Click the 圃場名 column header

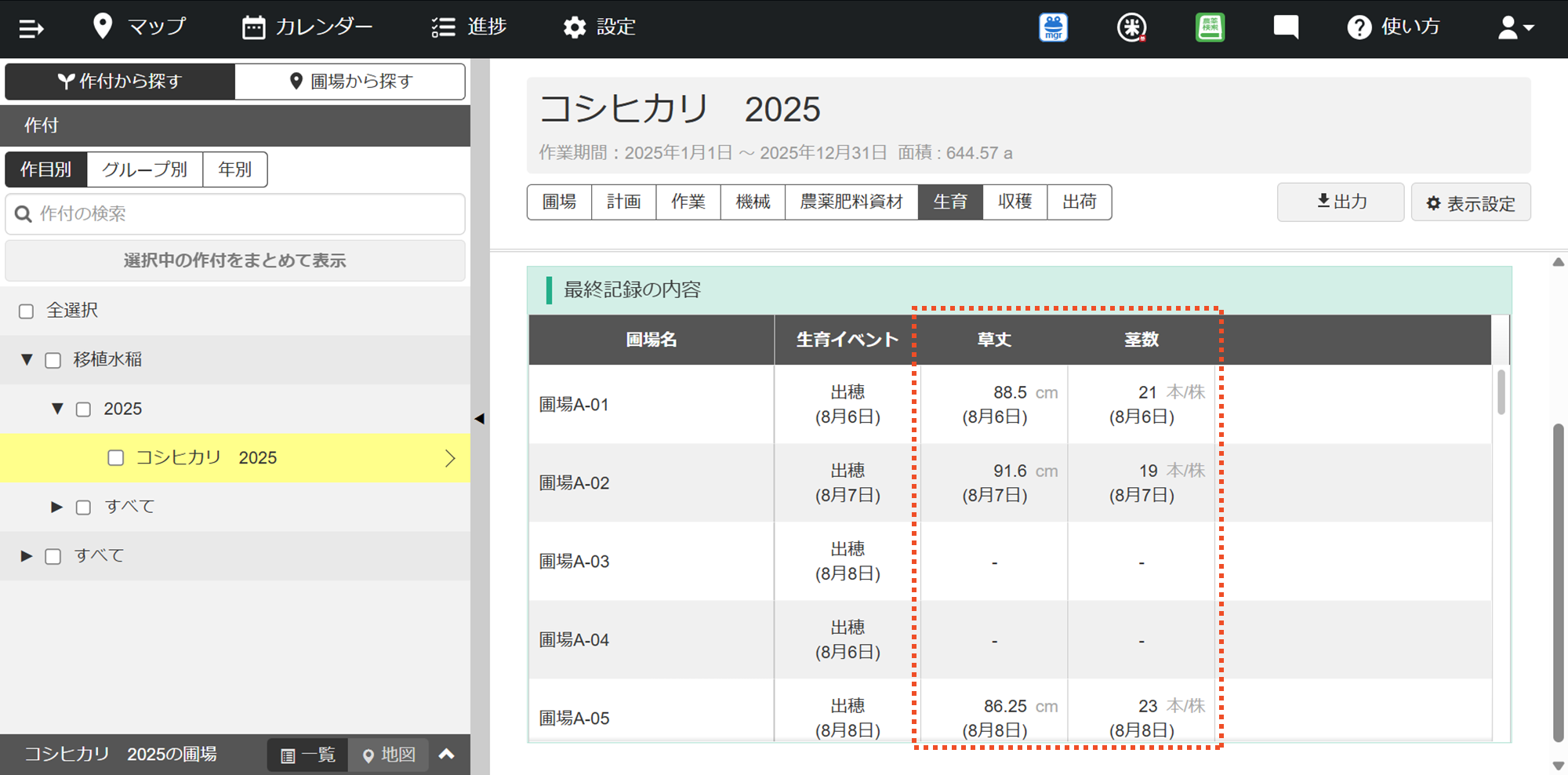pos(652,340)
